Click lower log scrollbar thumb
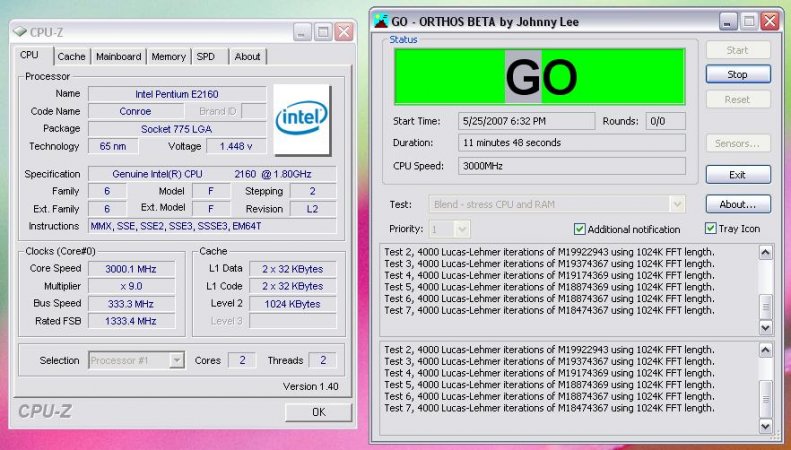This screenshot has width=791, height=450. (x=766, y=399)
